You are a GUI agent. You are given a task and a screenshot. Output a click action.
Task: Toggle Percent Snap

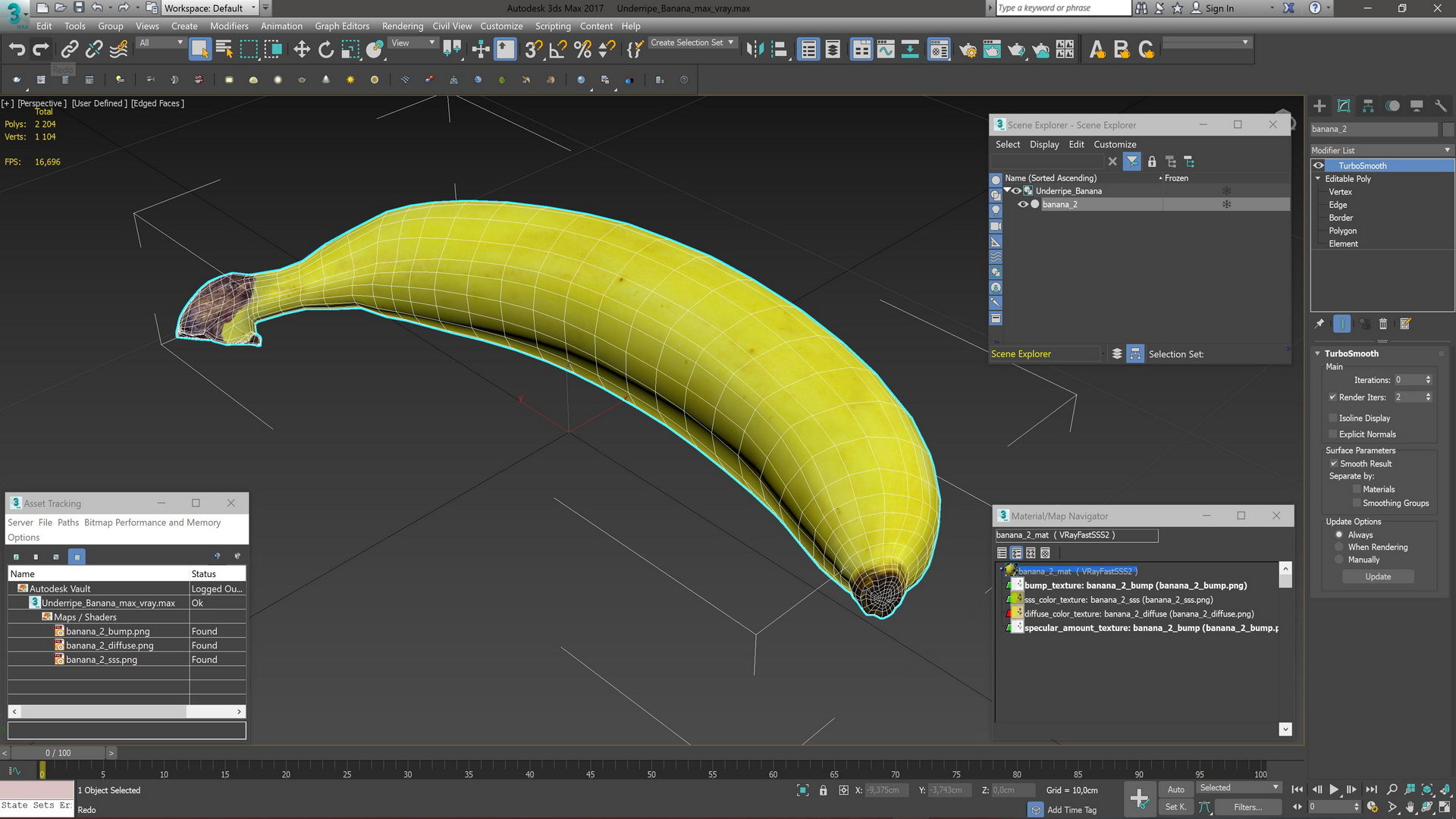coord(582,50)
